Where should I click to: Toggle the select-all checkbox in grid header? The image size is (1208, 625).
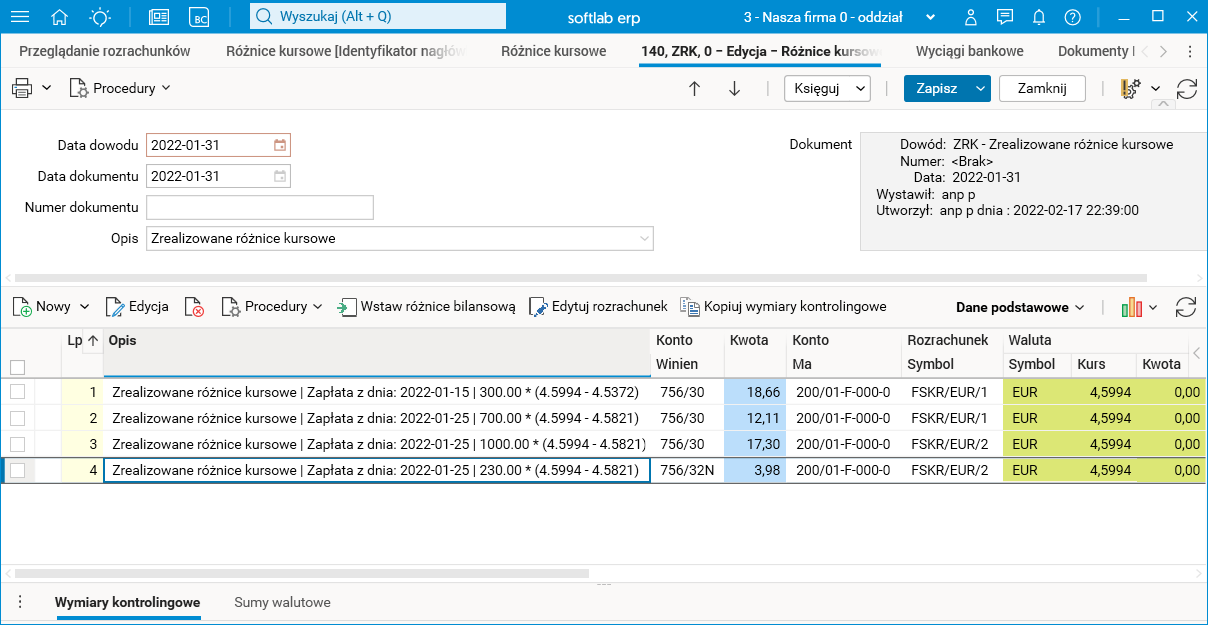click(17, 367)
